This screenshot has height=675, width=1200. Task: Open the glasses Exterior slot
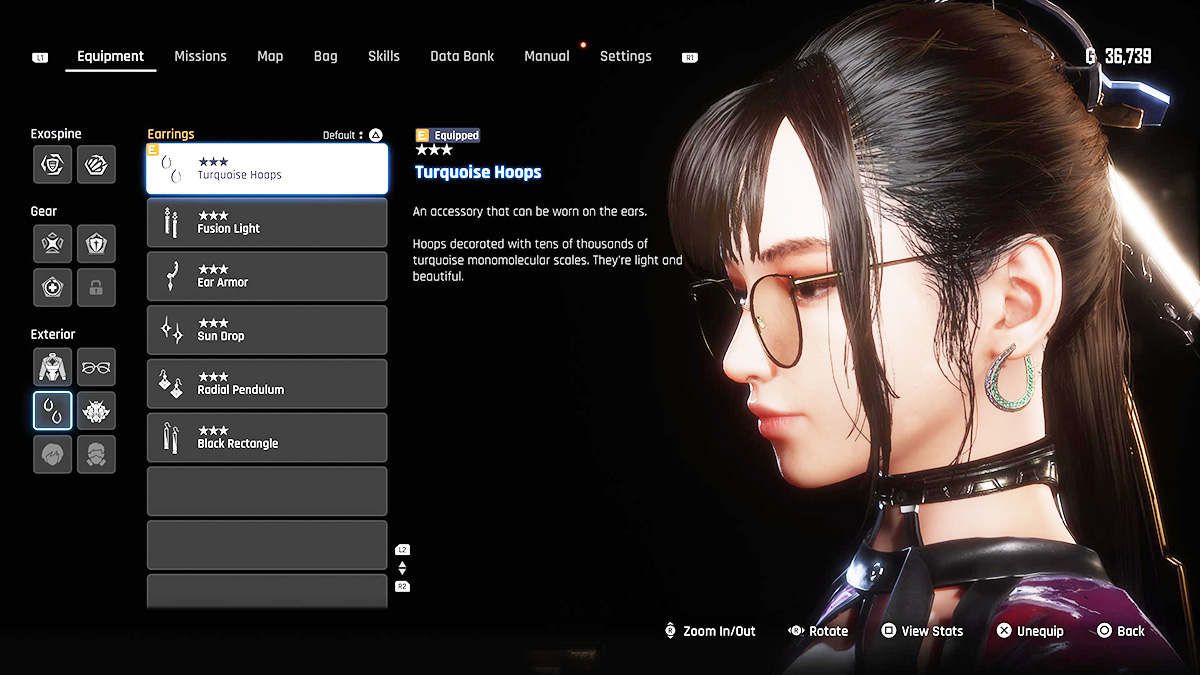click(96, 367)
